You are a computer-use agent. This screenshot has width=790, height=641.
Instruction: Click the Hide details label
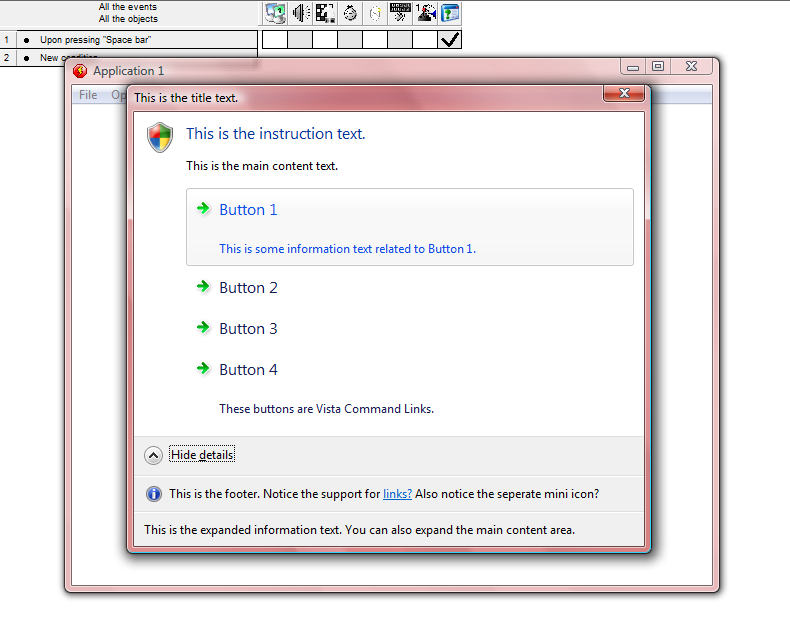click(x=202, y=455)
